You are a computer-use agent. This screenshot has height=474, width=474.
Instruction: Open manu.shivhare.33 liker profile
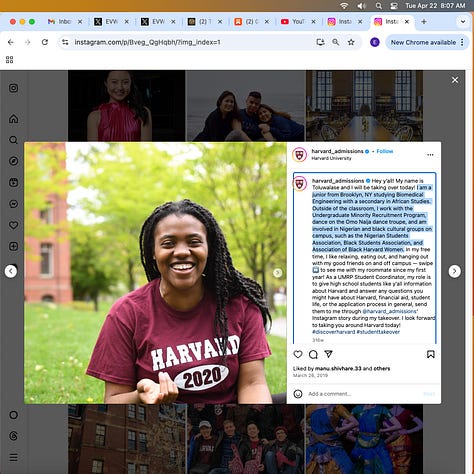click(338, 369)
